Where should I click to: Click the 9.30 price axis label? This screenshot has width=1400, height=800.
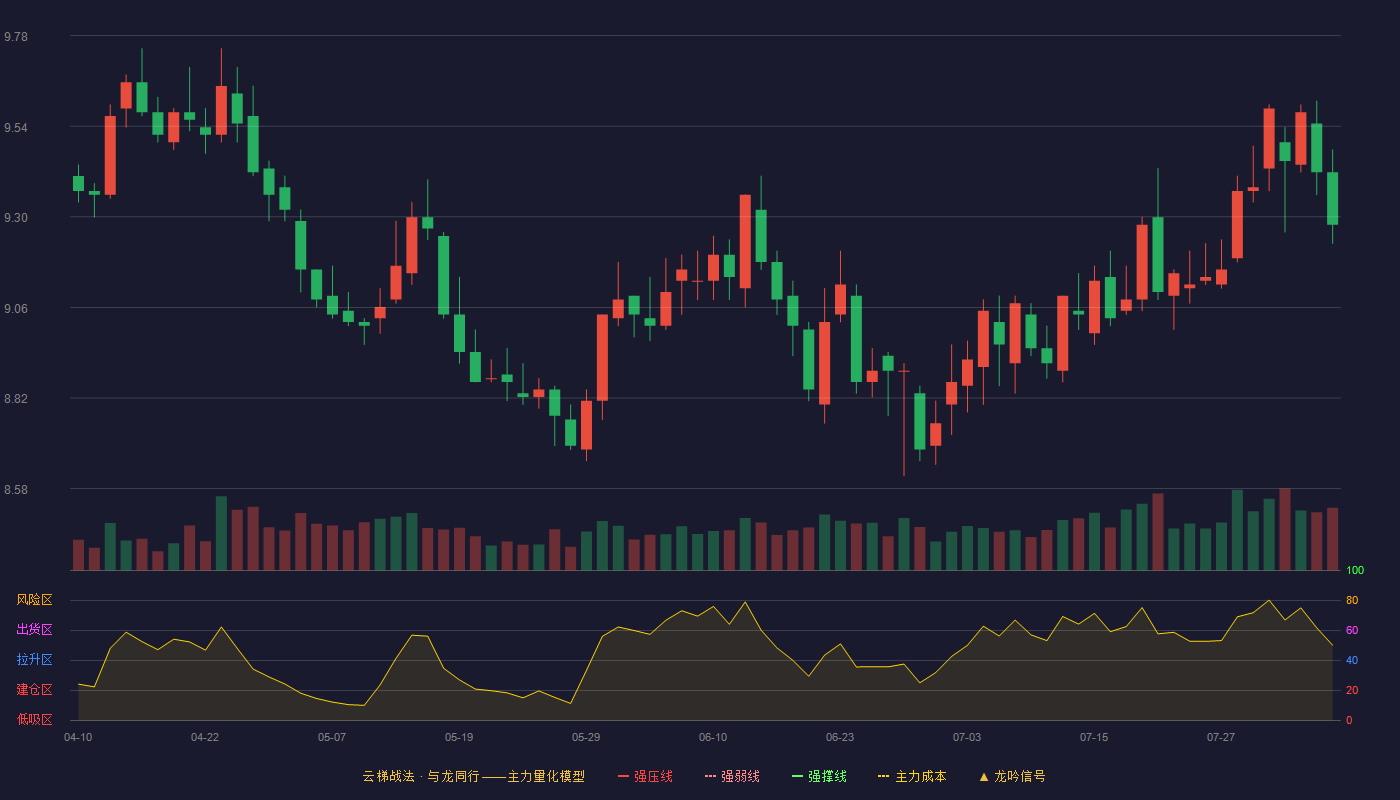tap(16, 218)
